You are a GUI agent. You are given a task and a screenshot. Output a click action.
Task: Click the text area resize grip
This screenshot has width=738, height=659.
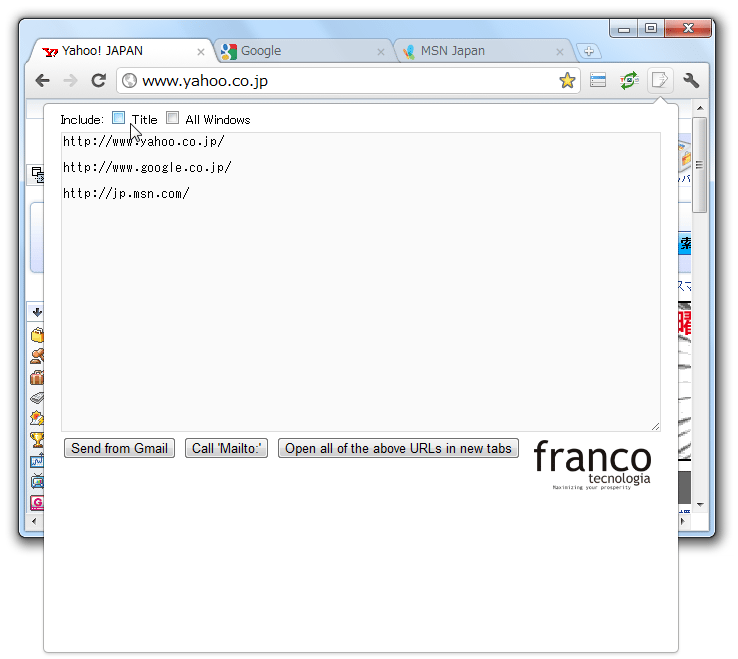[656, 426]
